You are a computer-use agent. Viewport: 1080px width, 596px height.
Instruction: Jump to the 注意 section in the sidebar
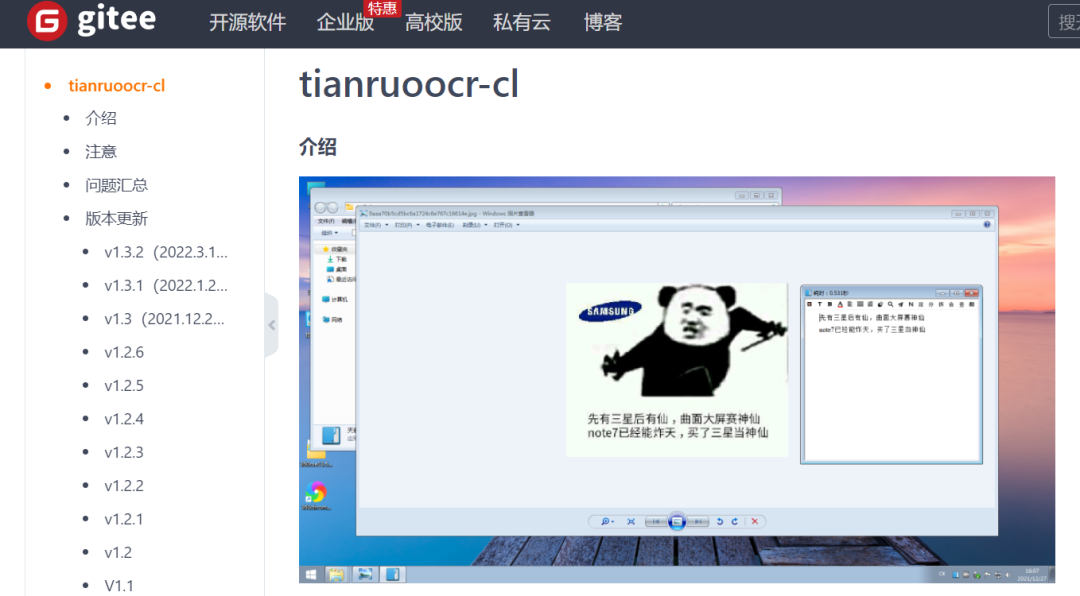point(101,152)
